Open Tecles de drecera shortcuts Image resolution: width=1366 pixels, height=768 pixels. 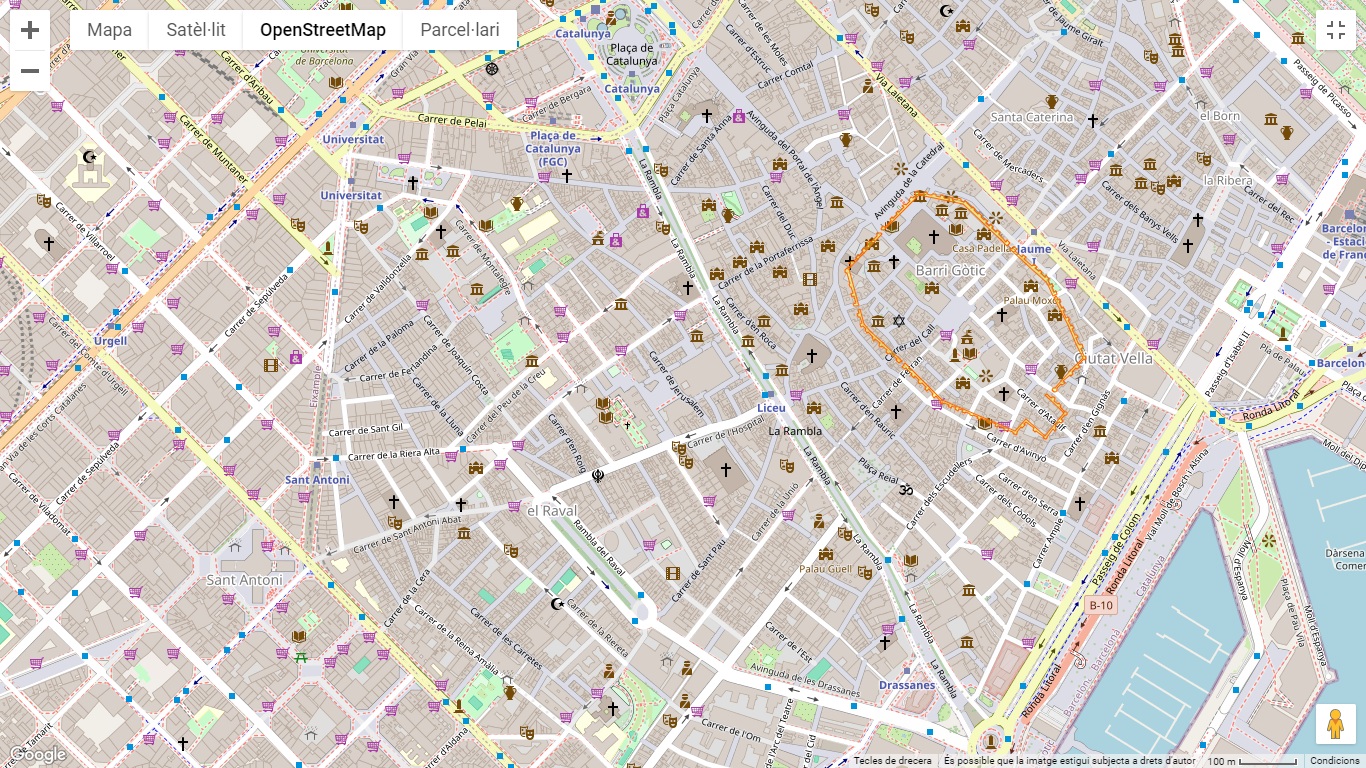[x=892, y=761]
